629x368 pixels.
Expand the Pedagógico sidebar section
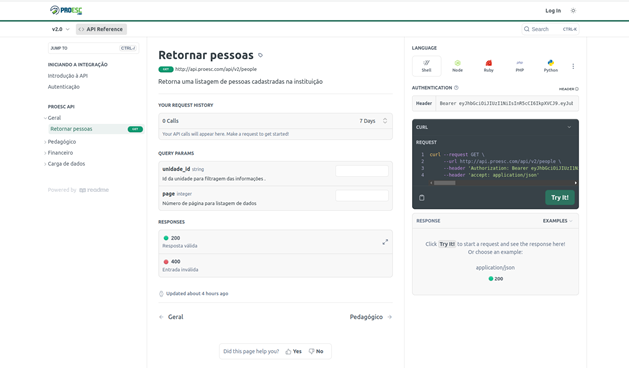pyautogui.click(x=62, y=142)
